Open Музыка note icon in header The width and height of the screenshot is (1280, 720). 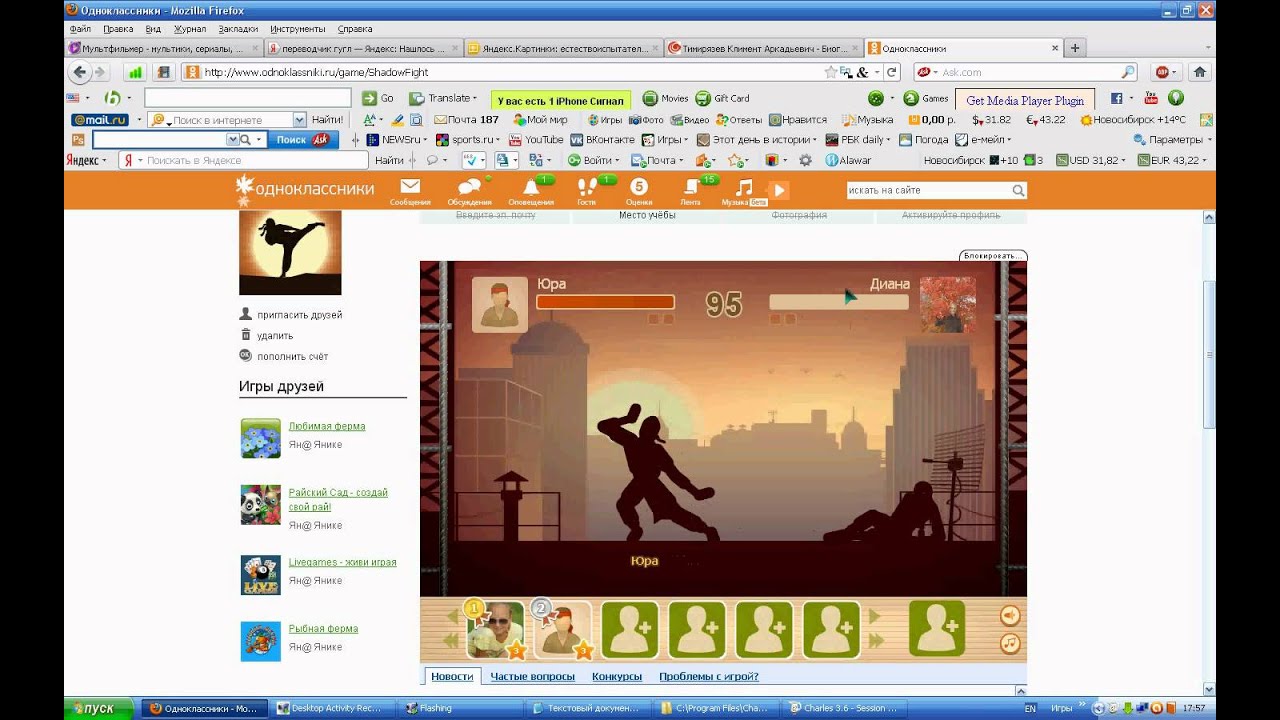pos(743,187)
